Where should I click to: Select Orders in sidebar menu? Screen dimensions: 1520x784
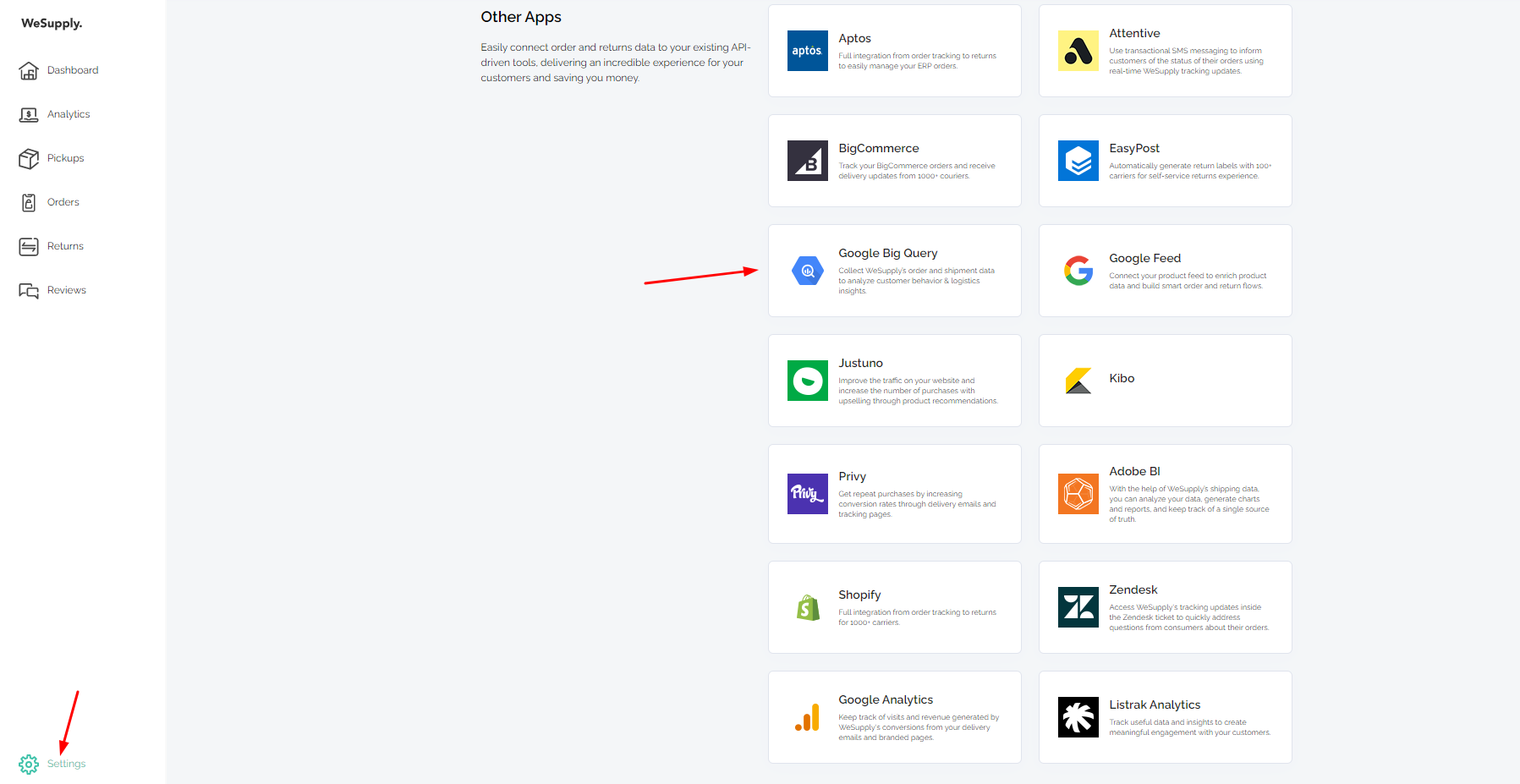pyautogui.click(x=63, y=202)
